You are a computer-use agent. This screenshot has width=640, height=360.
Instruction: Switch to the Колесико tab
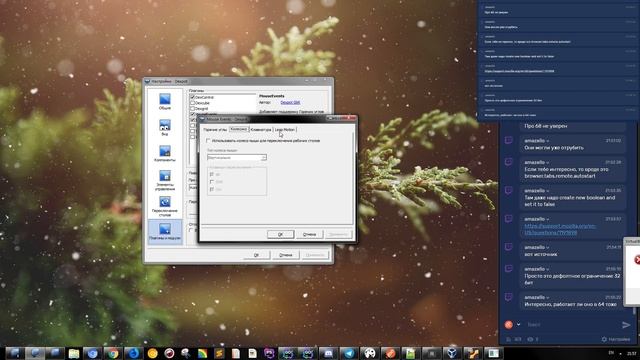click(x=238, y=129)
